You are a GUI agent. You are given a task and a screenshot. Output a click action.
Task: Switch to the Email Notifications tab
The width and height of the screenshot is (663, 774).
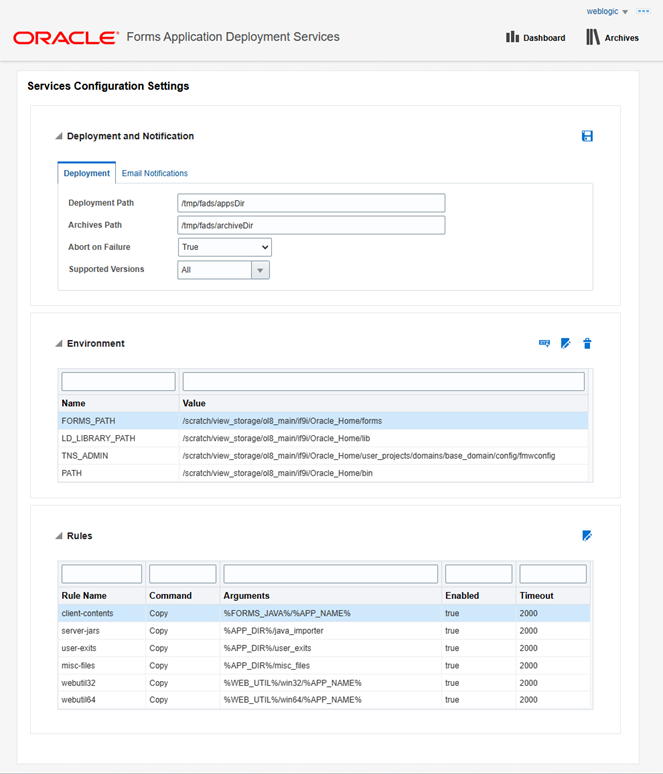tap(155, 173)
